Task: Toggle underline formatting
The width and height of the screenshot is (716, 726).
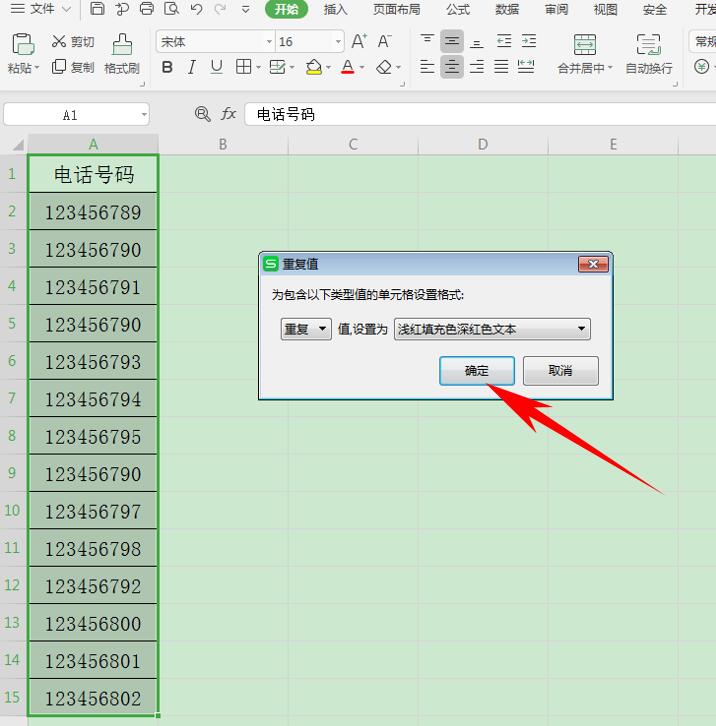Action: click(x=216, y=67)
